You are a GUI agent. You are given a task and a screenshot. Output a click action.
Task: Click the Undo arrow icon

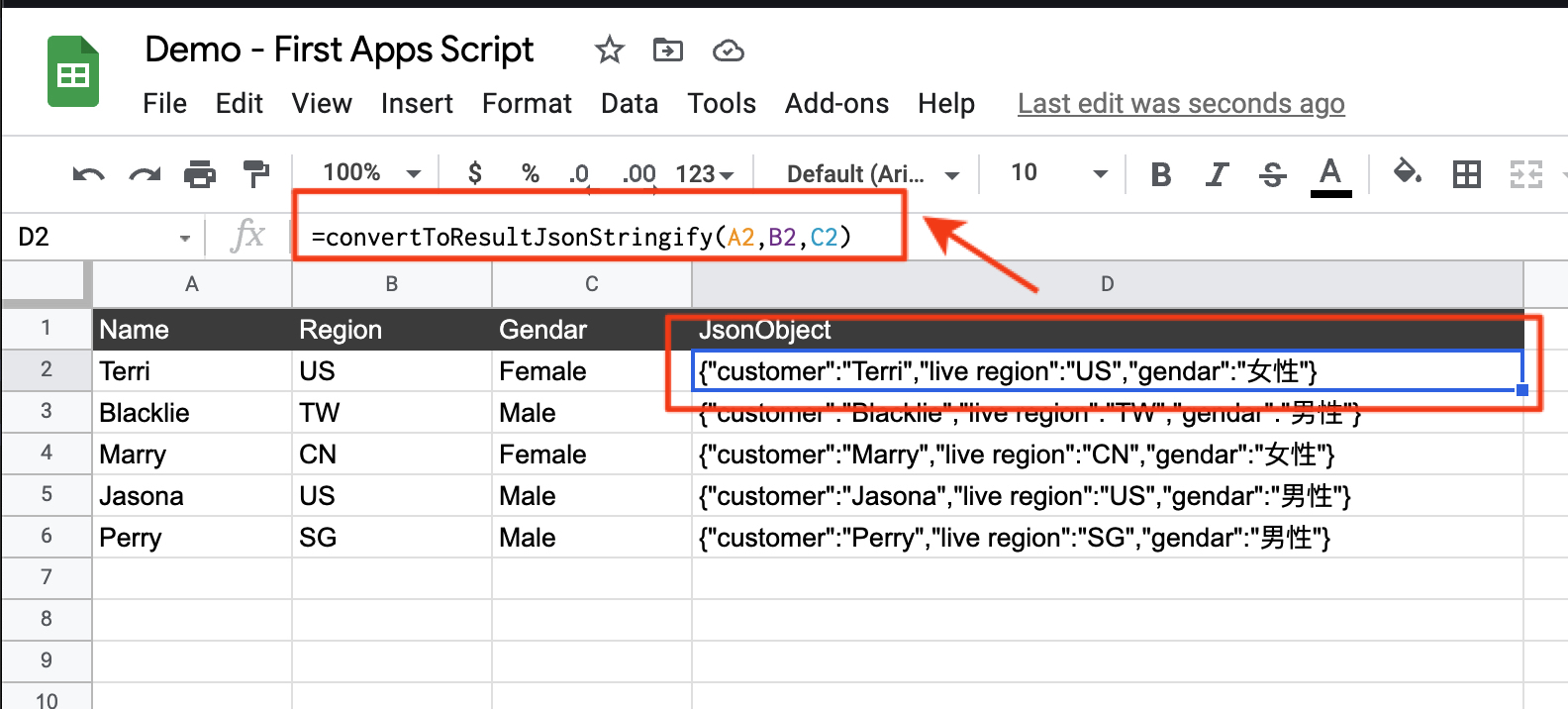tap(88, 175)
